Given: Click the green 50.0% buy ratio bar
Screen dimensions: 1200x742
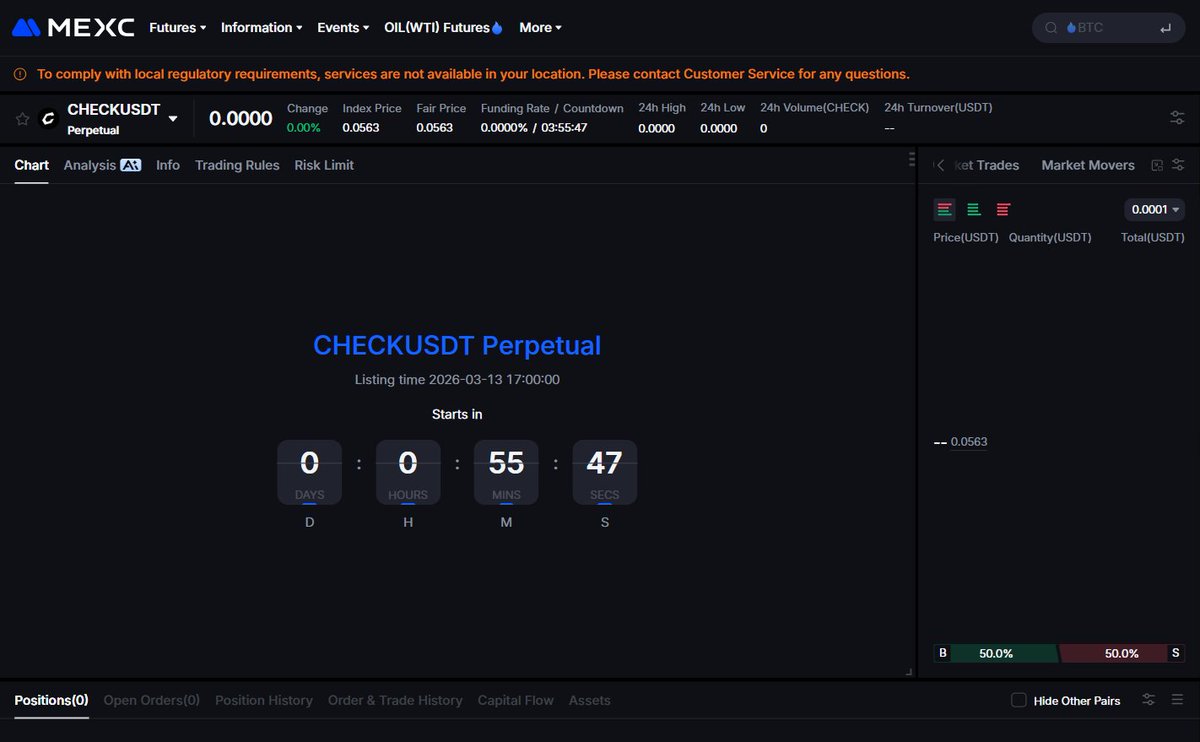Looking at the screenshot, I should point(1003,653).
